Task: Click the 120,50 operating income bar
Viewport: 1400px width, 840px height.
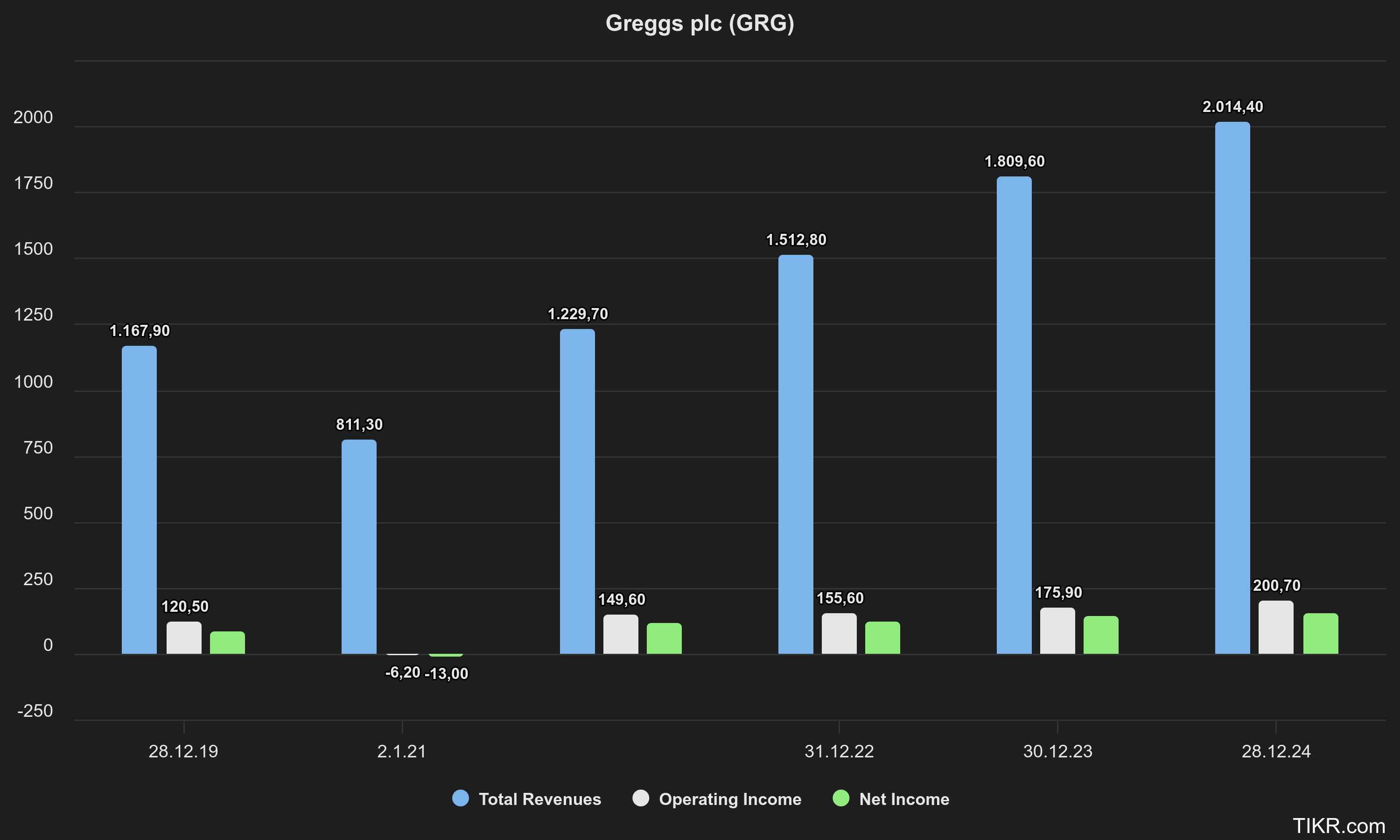Action: 184,638
